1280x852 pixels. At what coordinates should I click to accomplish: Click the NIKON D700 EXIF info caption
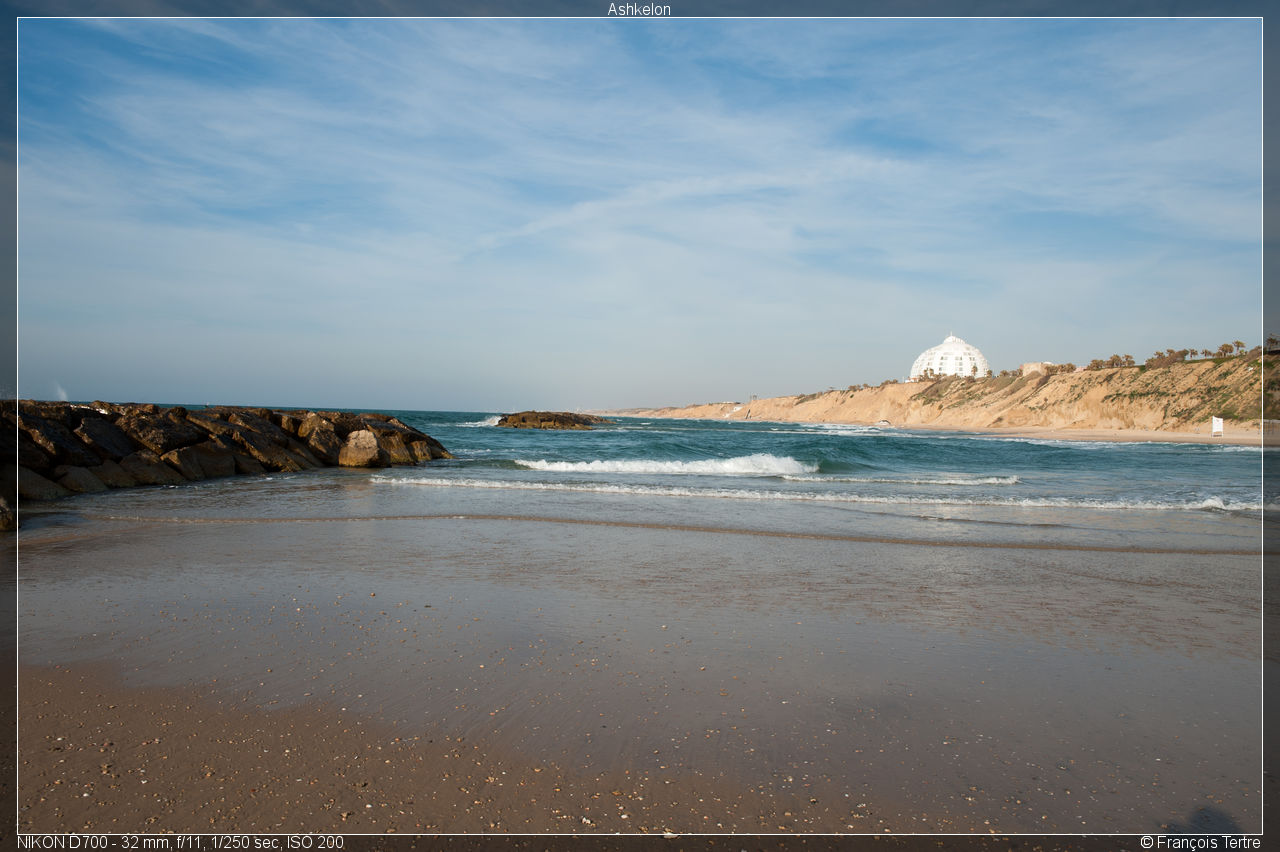[x=180, y=842]
